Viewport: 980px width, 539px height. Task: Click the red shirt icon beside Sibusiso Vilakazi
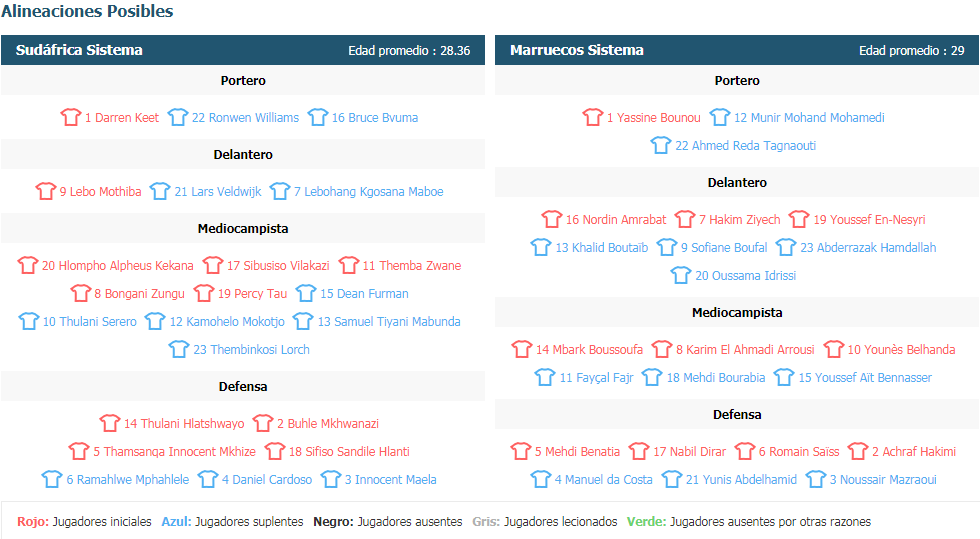tap(212, 264)
